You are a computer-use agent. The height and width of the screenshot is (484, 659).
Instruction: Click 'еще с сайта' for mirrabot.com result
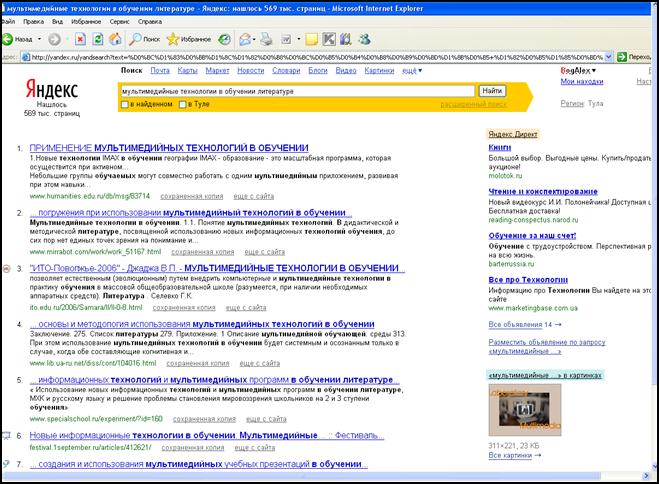pos(264,252)
